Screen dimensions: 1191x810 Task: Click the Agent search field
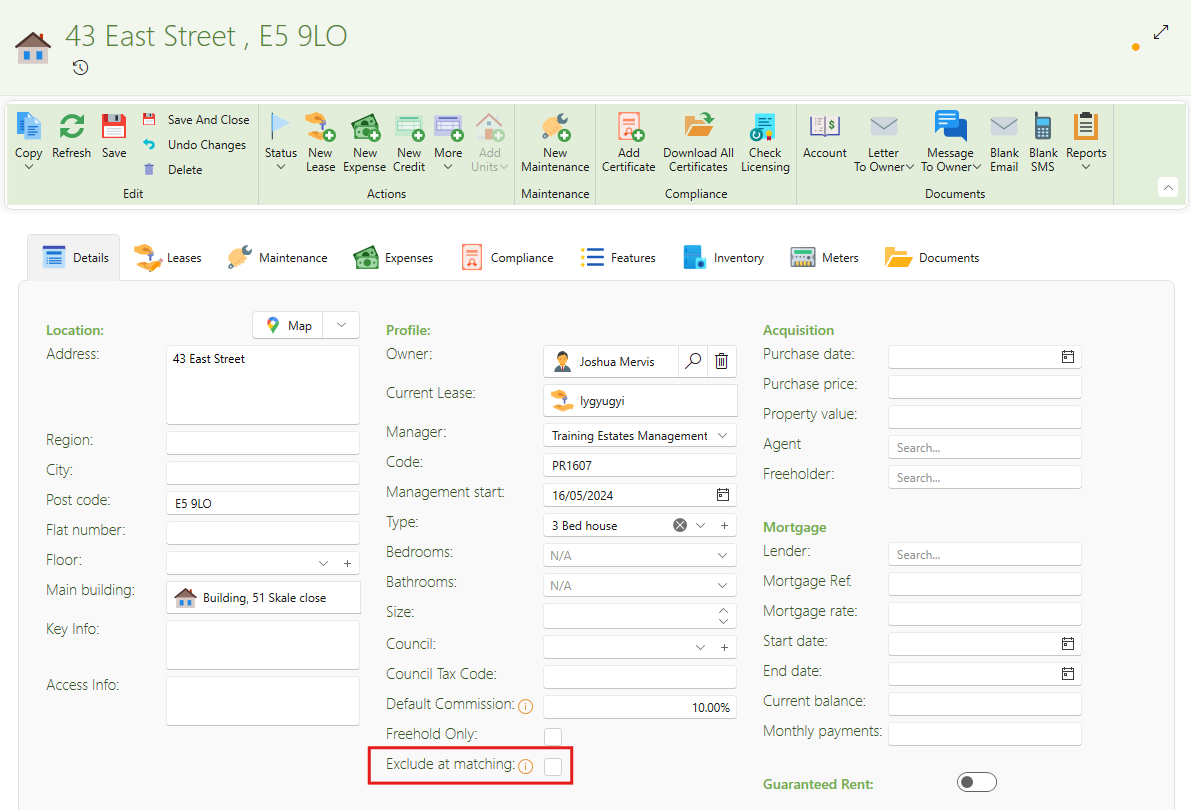(984, 448)
